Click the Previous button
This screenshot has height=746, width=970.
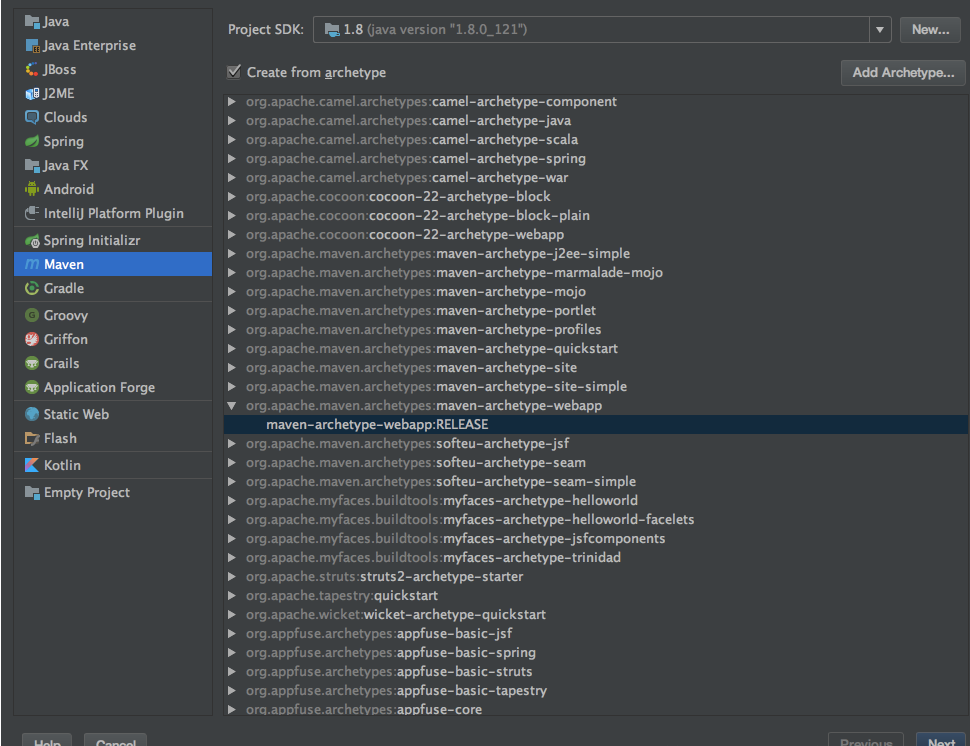pos(865,740)
